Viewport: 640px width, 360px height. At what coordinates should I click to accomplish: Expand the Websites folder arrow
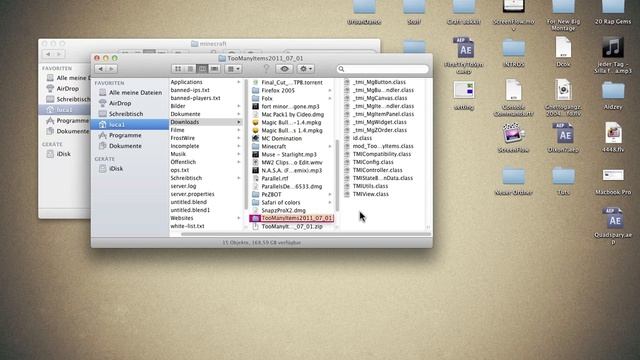(239, 218)
